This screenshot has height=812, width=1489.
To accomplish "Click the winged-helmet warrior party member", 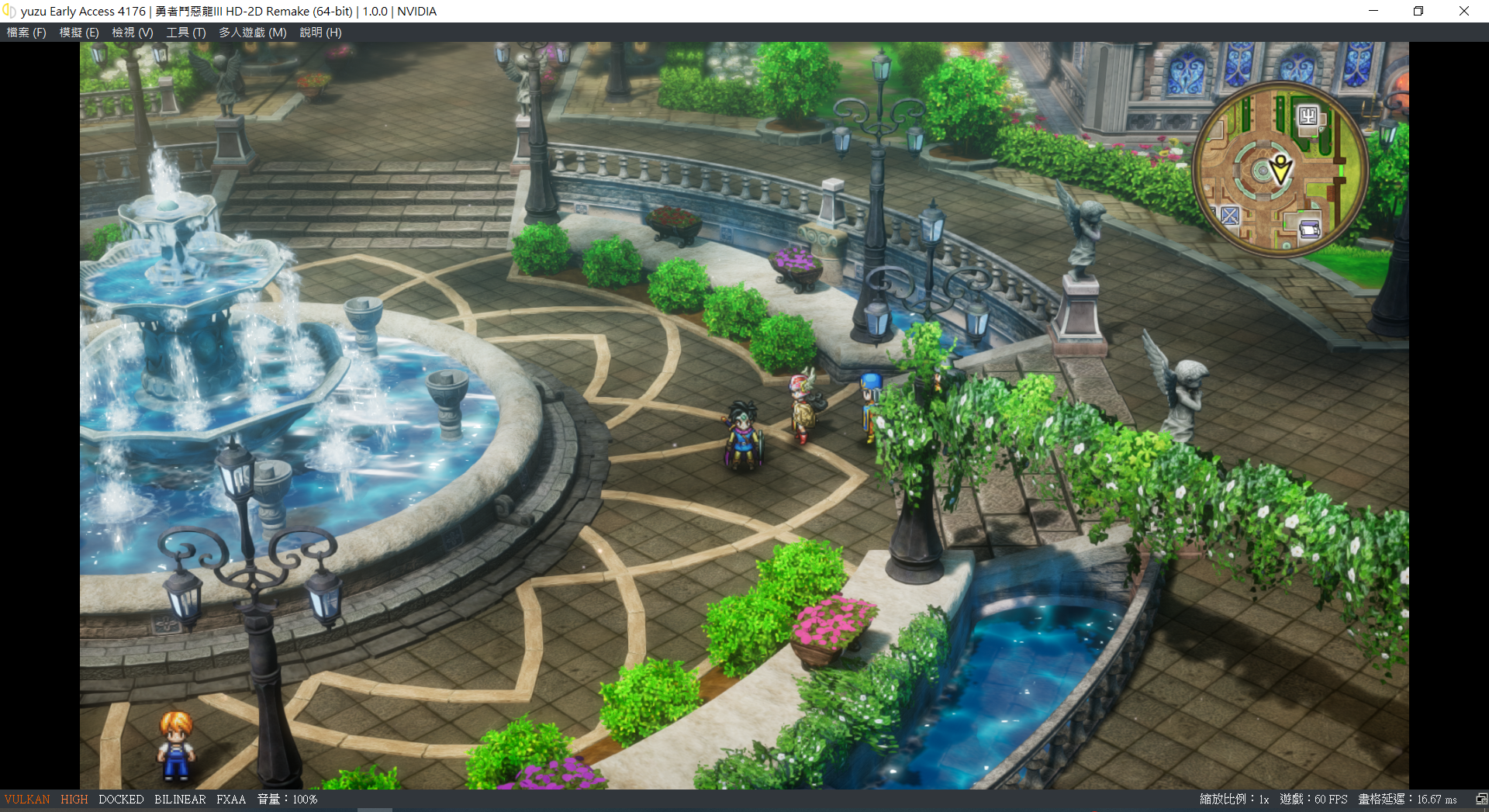I will pyautogui.click(x=804, y=405).
